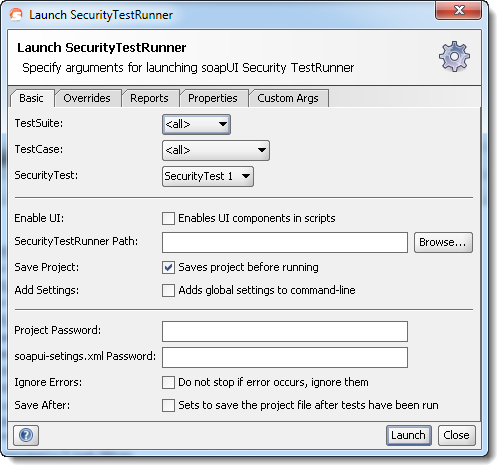Viewport: 504px width, 472px height.
Task: Click the help question mark icon
Action: (26, 435)
